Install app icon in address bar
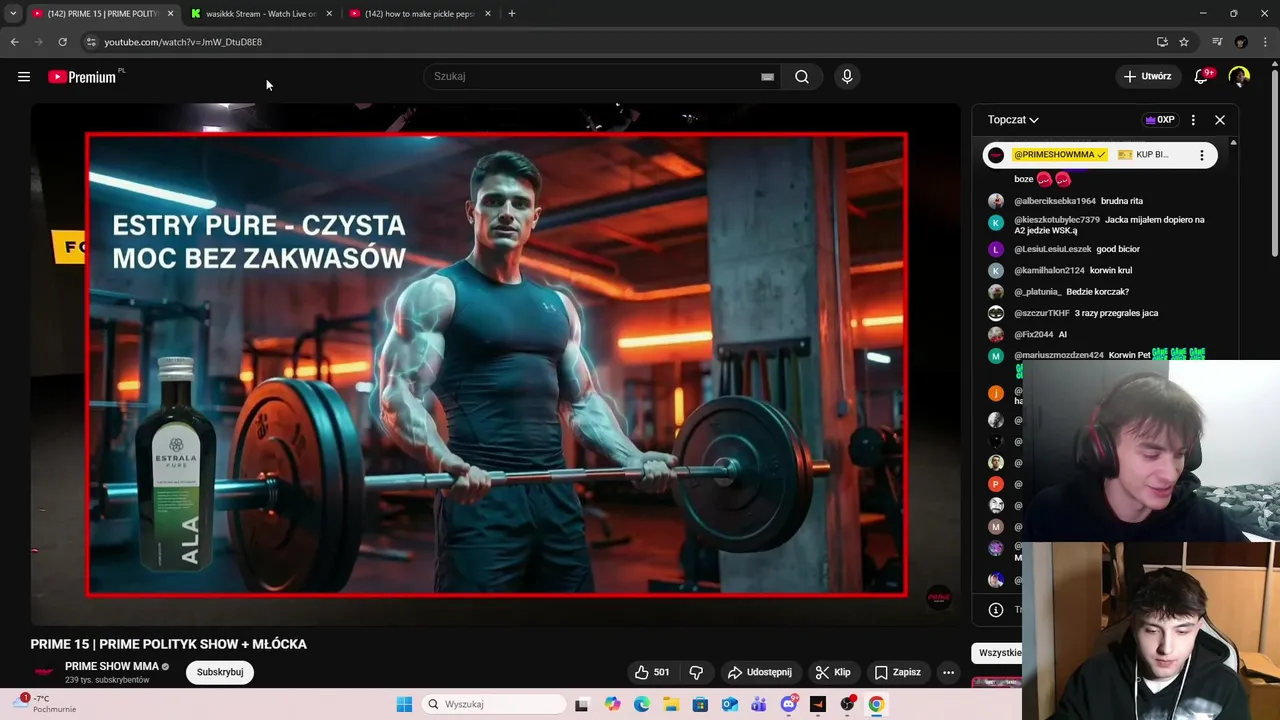The image size is (1280, 720). 1162,42
